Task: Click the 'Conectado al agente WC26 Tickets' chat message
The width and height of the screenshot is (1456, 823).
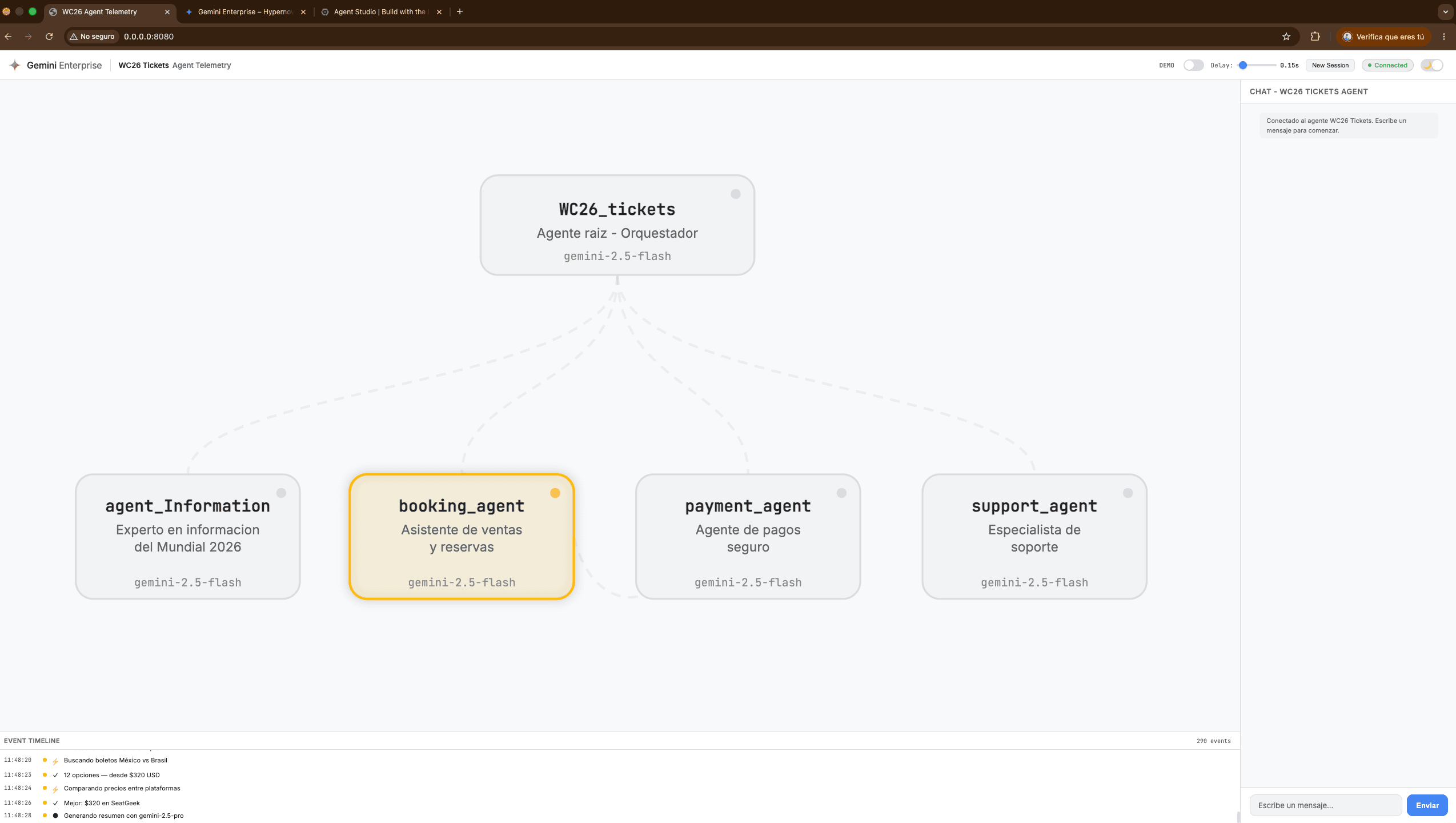Action: (x=1349, y=125)
